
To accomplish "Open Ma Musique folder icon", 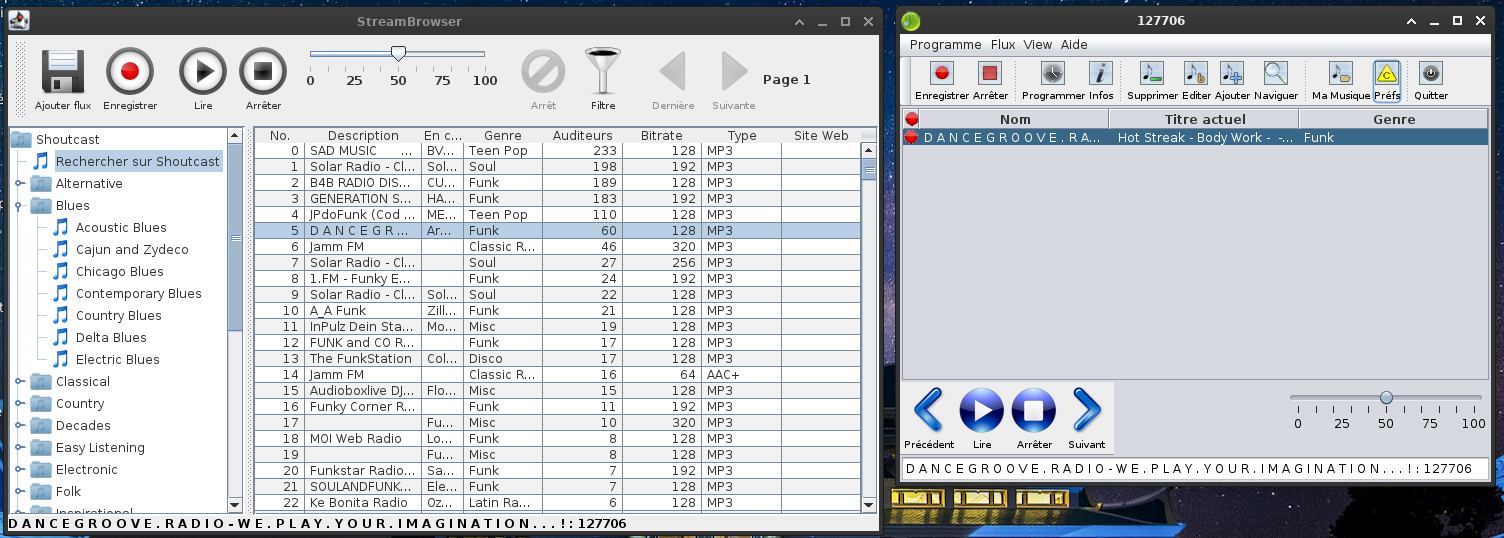I will pyautogui.click(x=1340, y=73).
